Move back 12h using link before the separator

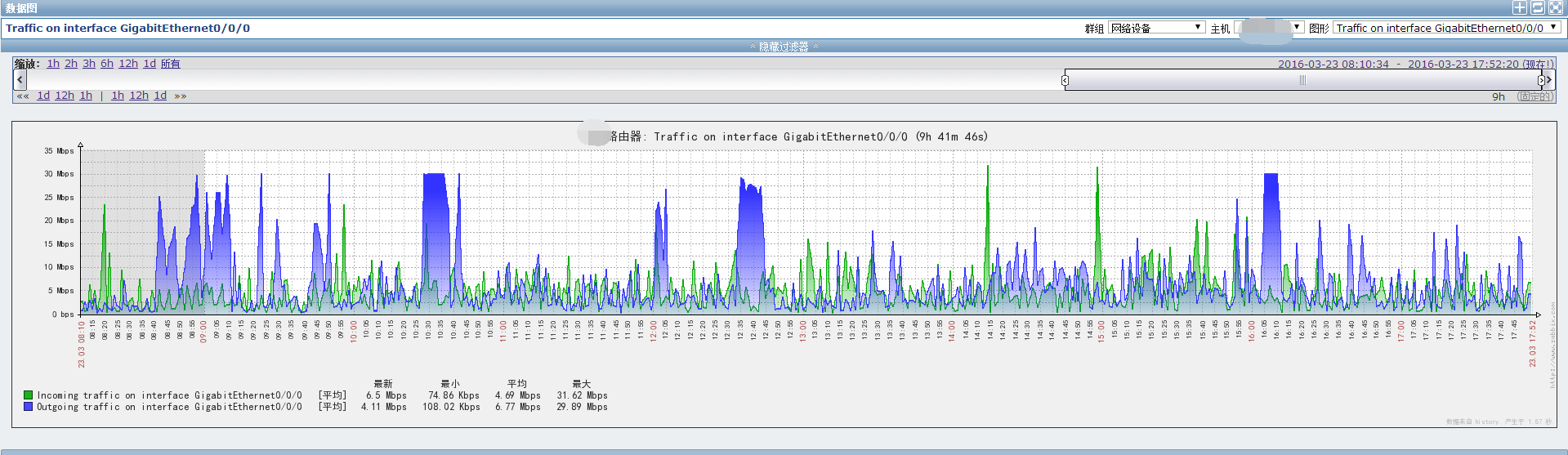pyautogui.click(x=65, y=96)
